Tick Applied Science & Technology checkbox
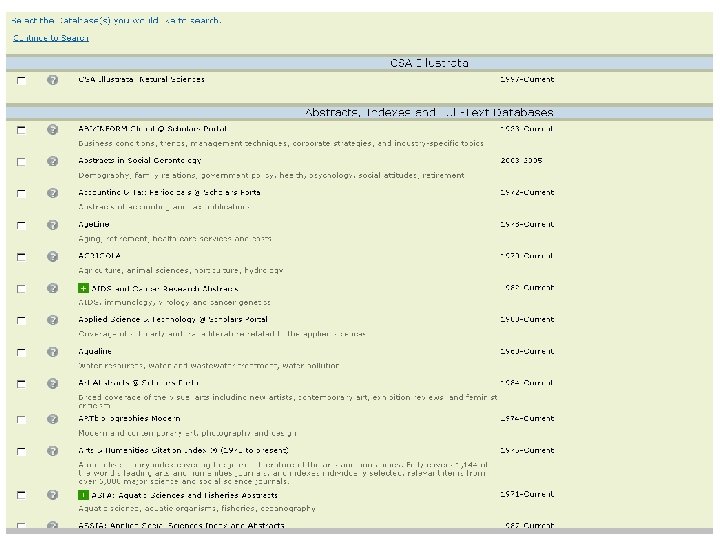Screen dimensions: 720x540 (21, 320)
